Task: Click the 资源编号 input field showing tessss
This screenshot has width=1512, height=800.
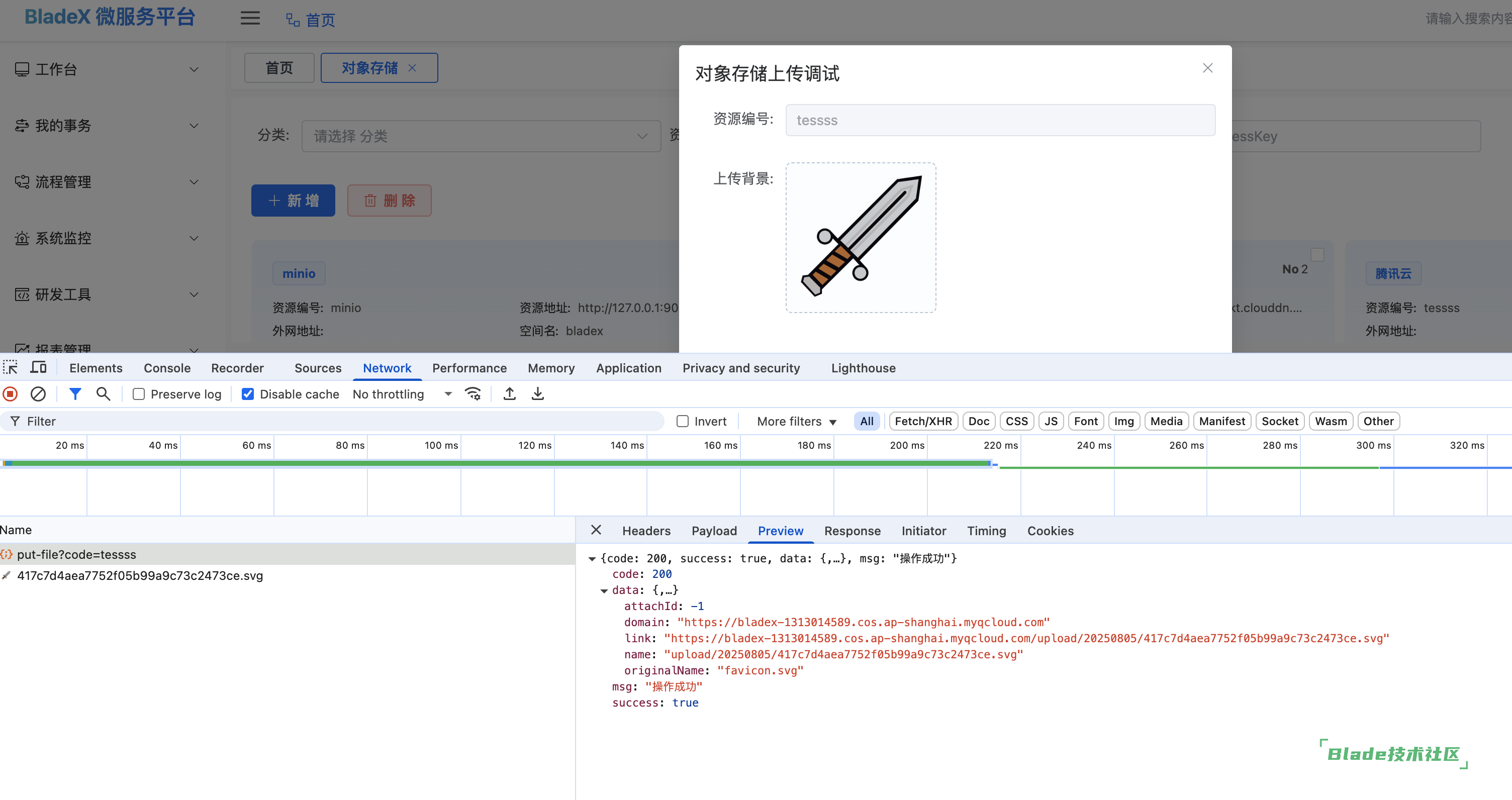Action: coord(1000,120)
